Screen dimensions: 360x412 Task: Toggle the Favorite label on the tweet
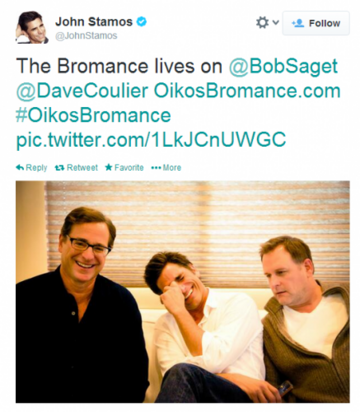tap(129, 168)
